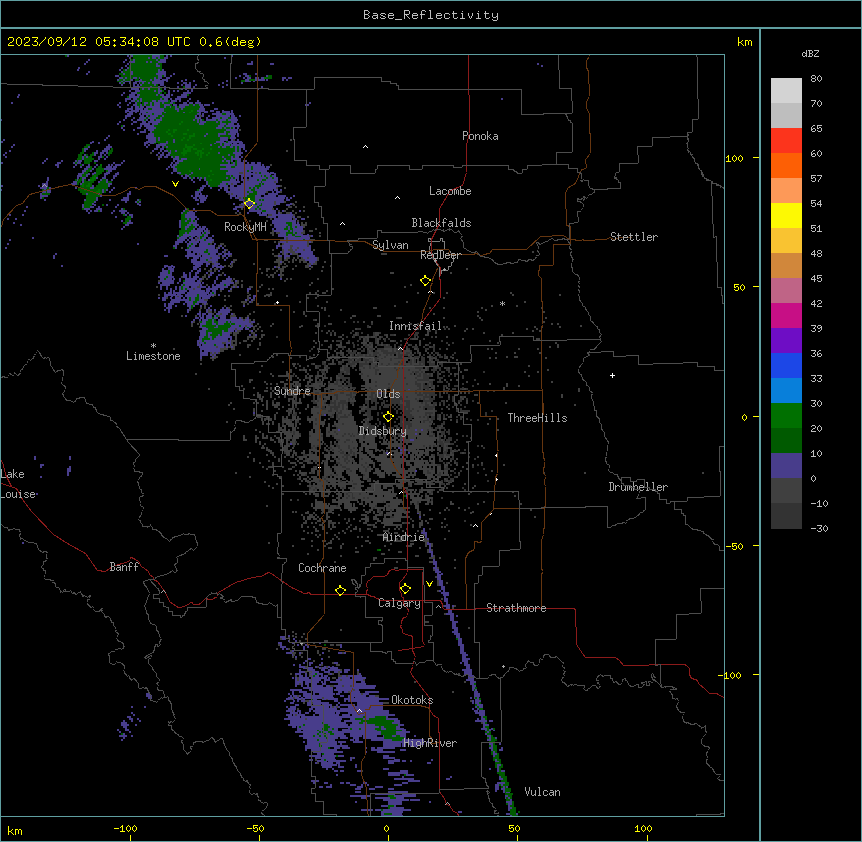Pick the slate purple swatch beside legend value 10
This screenshot has width=862, height=842.
786,466
